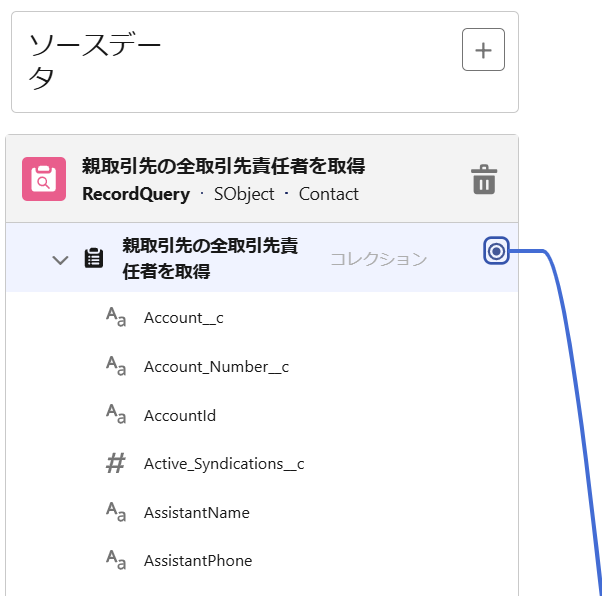Click the コレクション type label
Viewport: 602px width, 596px height.
[x=379, y=259]
